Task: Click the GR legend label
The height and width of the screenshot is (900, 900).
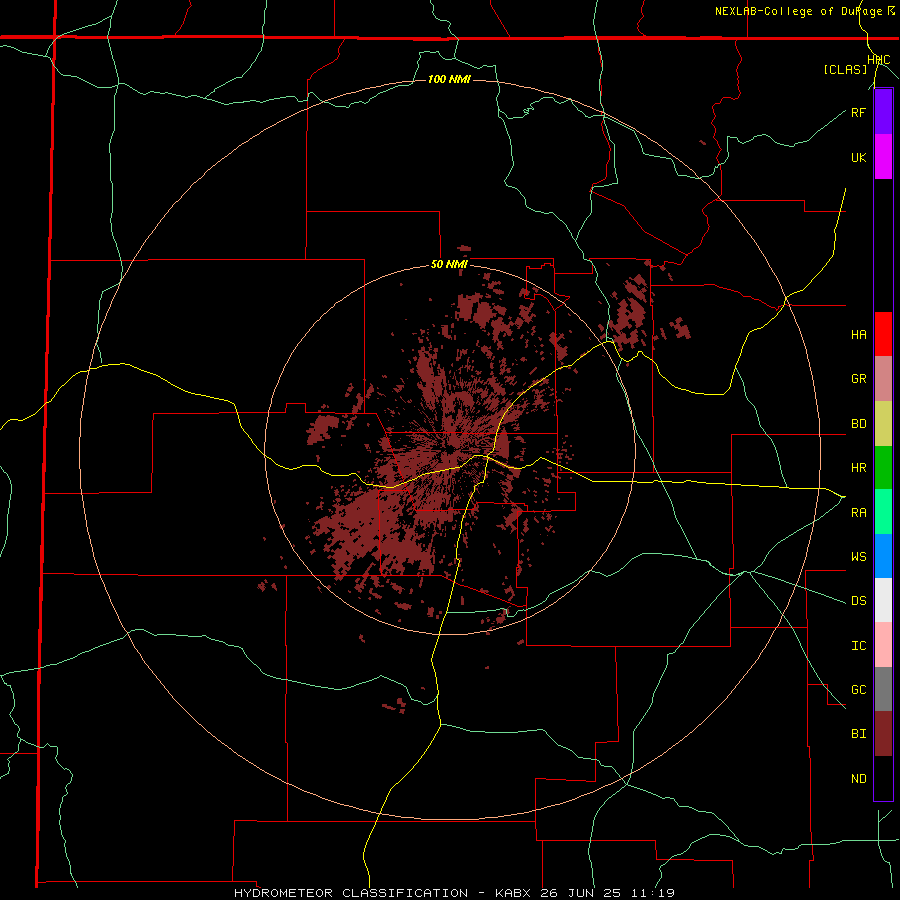Action: click(x=858, y=379)
